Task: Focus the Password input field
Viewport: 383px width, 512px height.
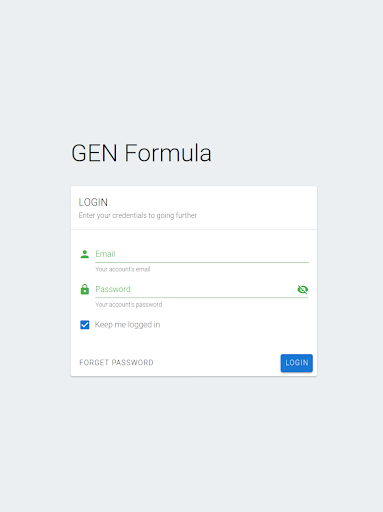Action: 195,289
